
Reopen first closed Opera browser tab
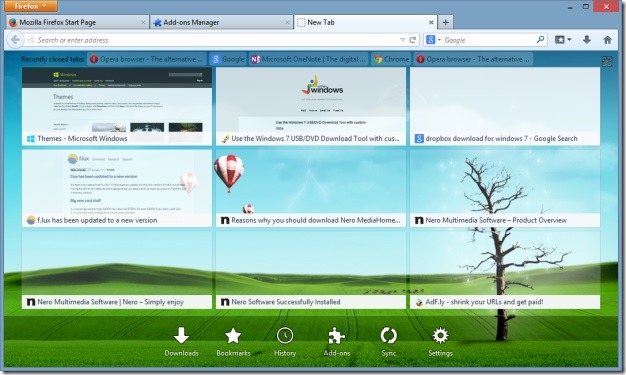coord(147,59)
